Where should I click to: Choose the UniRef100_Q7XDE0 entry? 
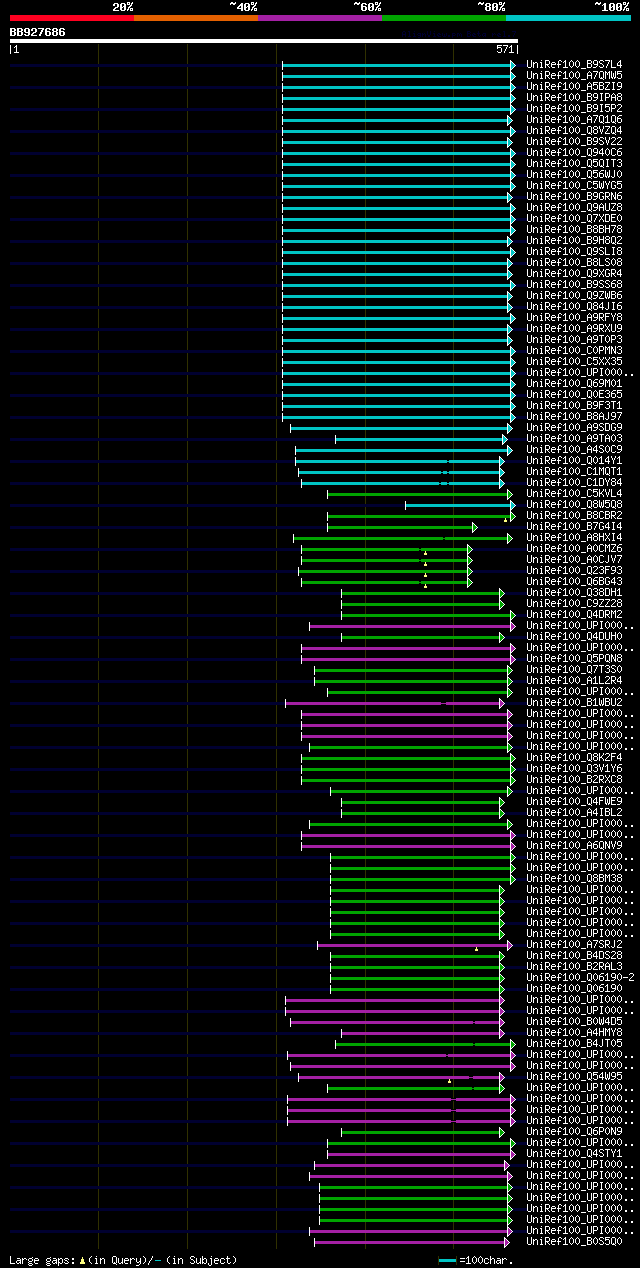[x=574, y=218]
